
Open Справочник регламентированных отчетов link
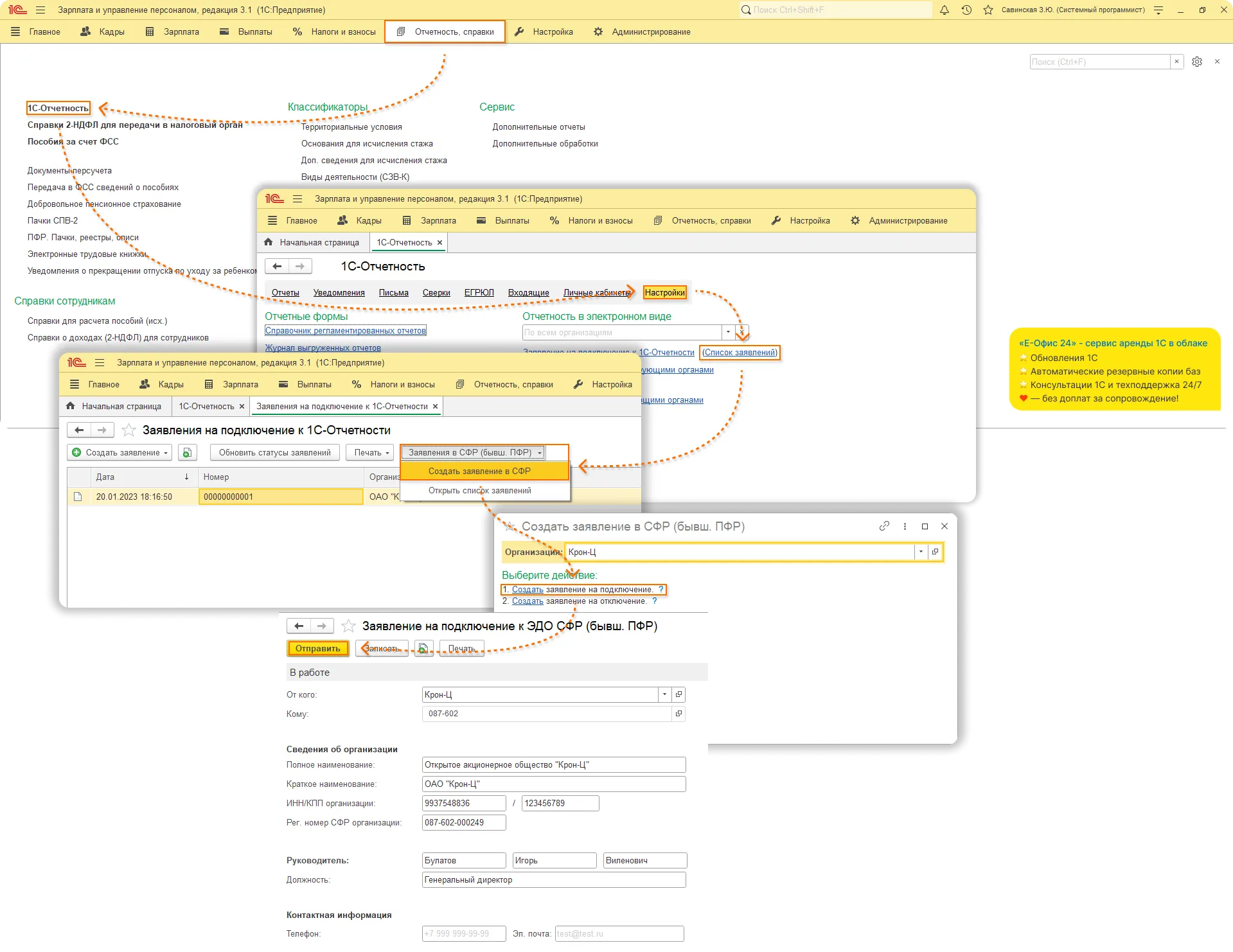coord(345,331)
